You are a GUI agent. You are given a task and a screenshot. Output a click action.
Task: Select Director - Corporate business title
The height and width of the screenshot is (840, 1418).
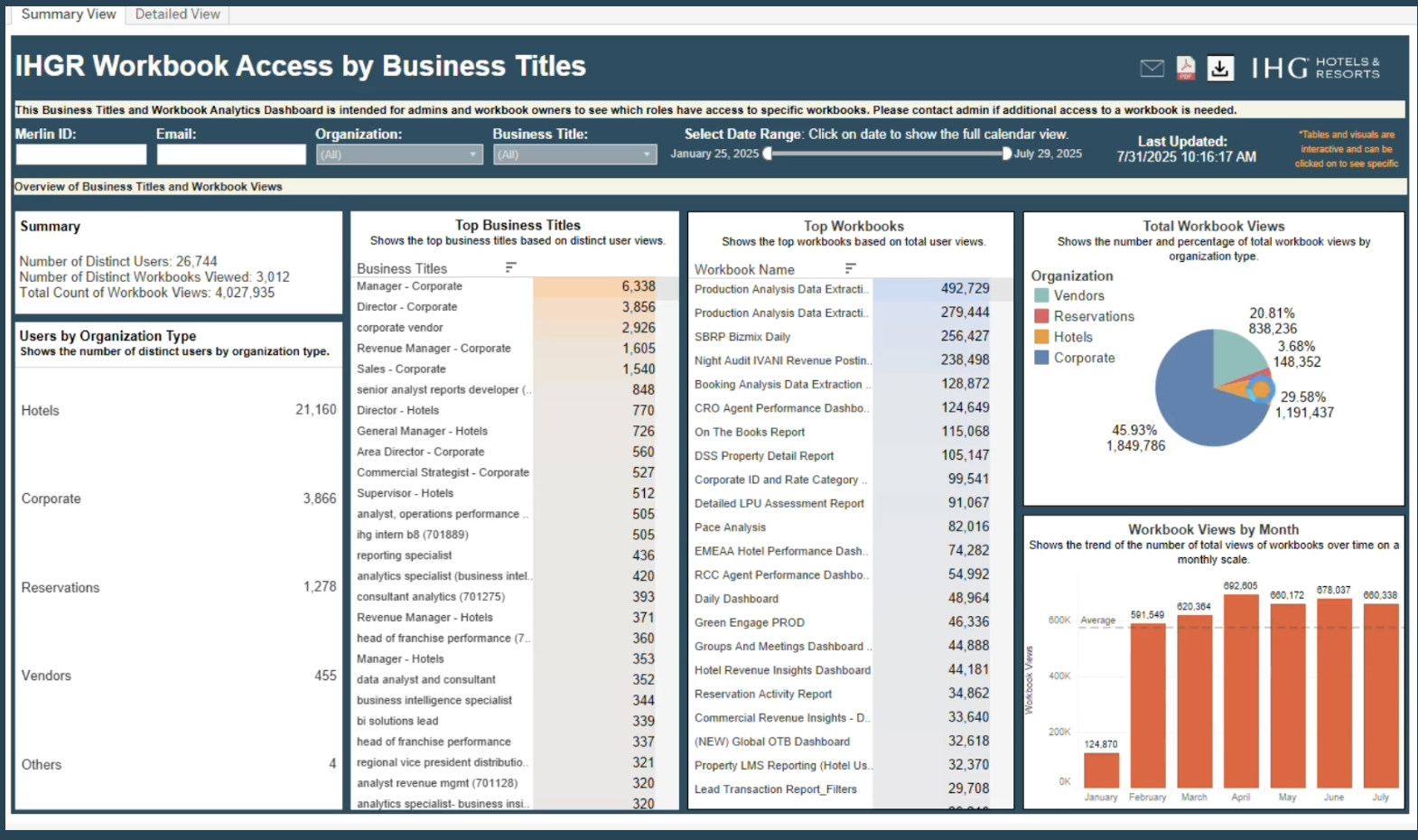[x=406, y=307]
